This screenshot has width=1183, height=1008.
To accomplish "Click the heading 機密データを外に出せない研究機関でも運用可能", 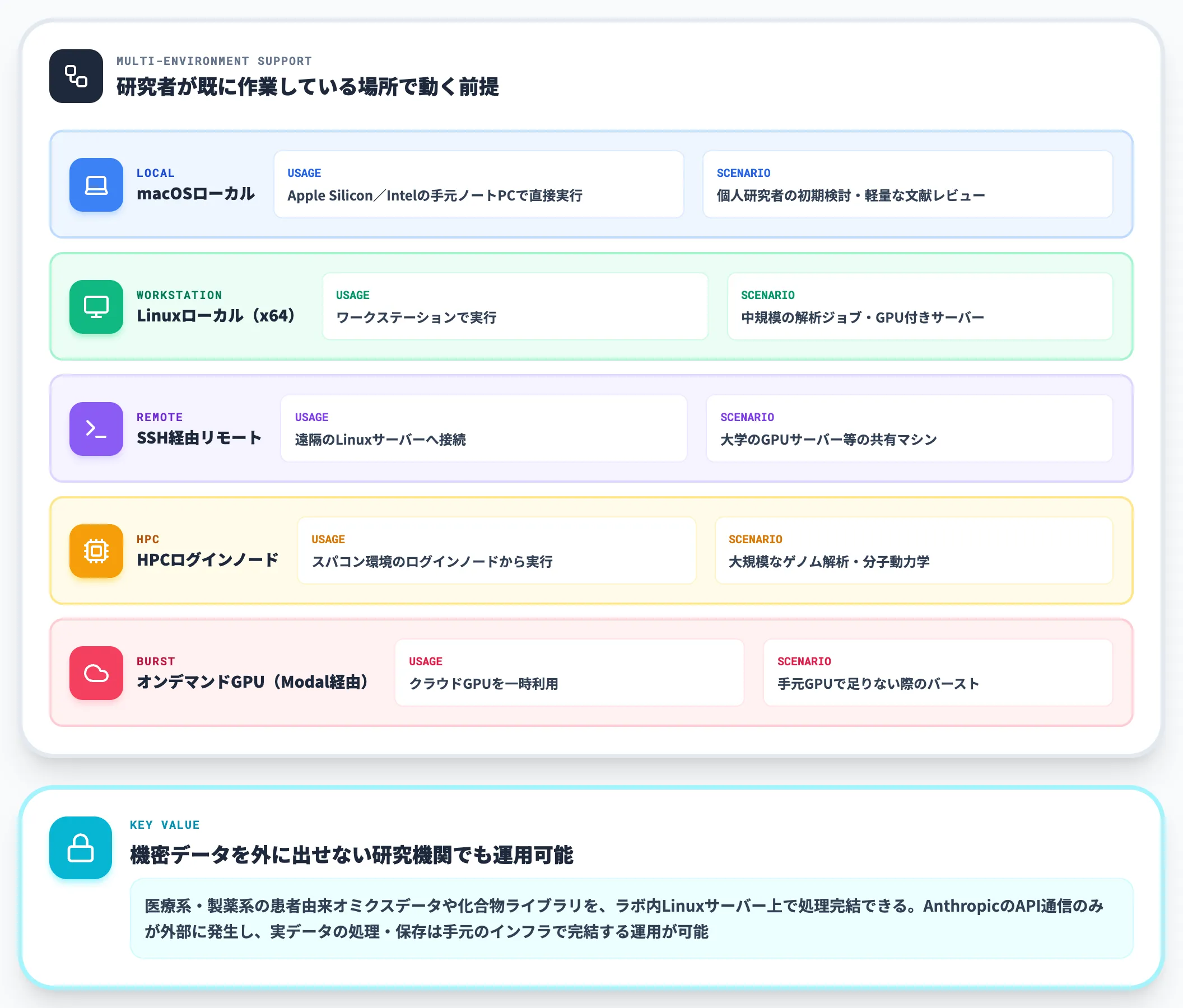I will [352, 855].
